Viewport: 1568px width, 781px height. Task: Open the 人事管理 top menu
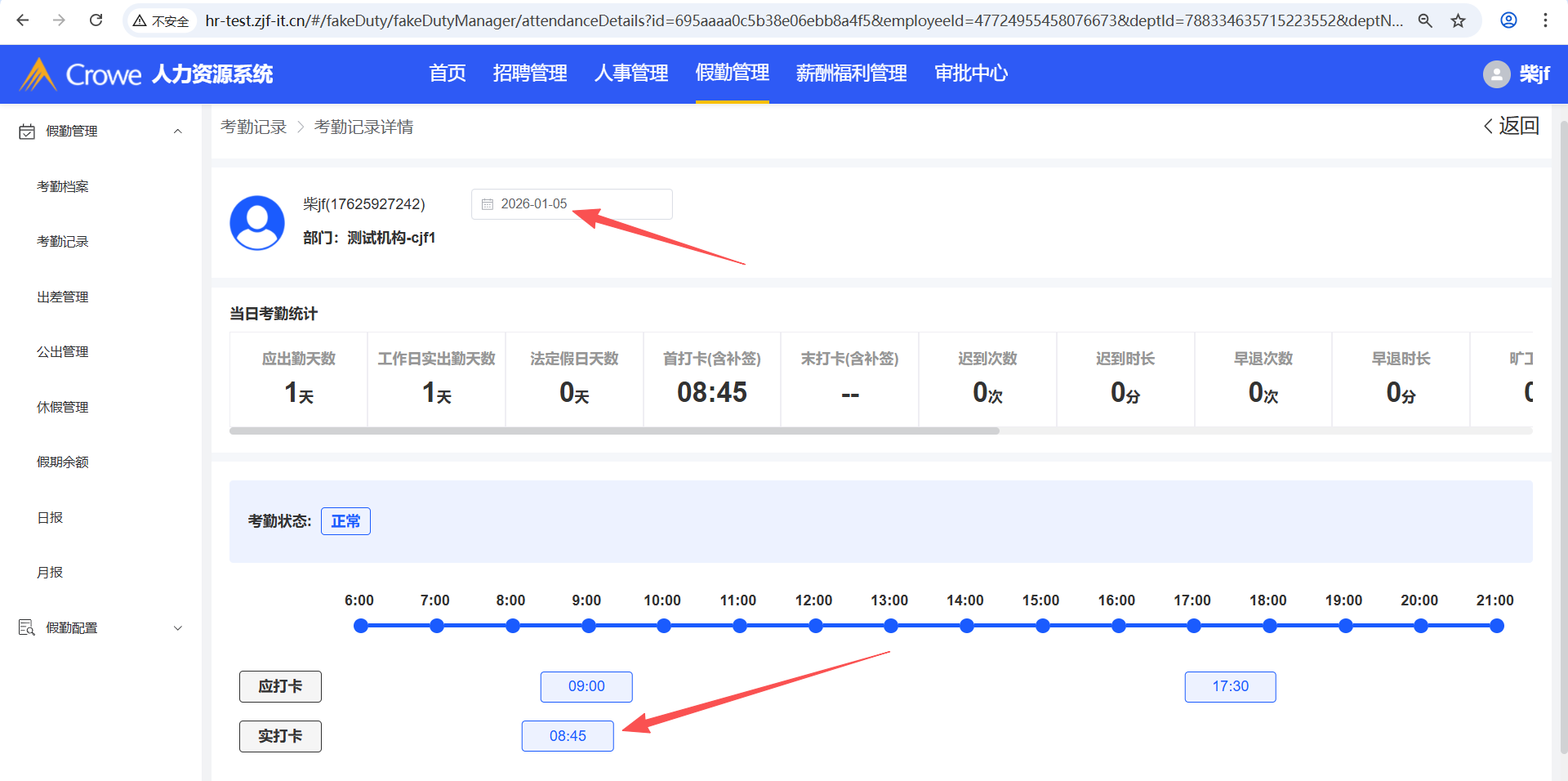(x=630, y=74)
